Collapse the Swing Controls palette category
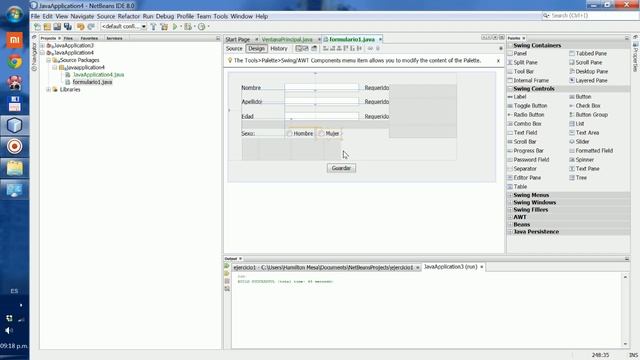Image resolution: width=640 pixels, height=360 pixels. 510,89
